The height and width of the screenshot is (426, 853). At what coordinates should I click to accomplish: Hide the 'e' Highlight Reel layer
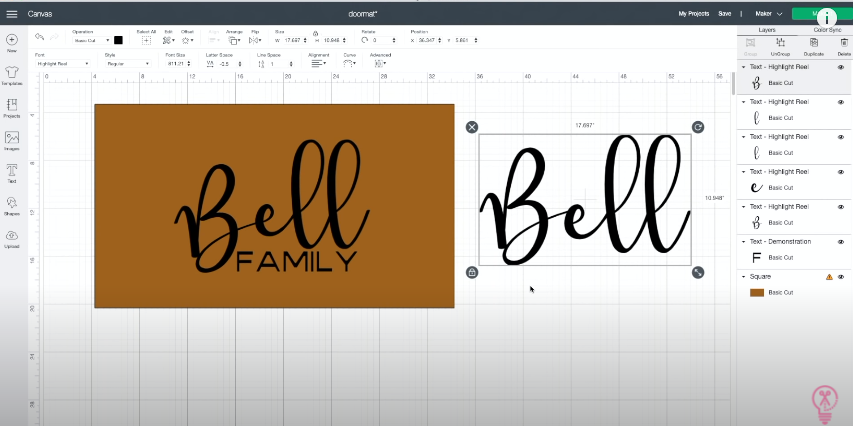(x=841, y=172)
